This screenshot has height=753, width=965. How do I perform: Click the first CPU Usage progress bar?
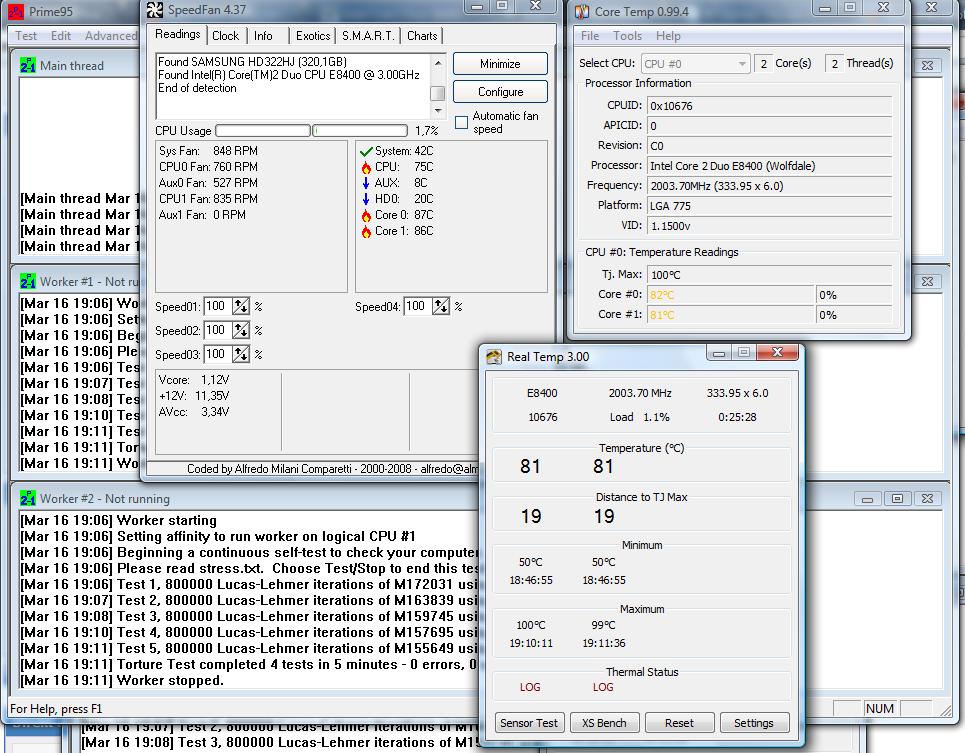click(263, 130)
